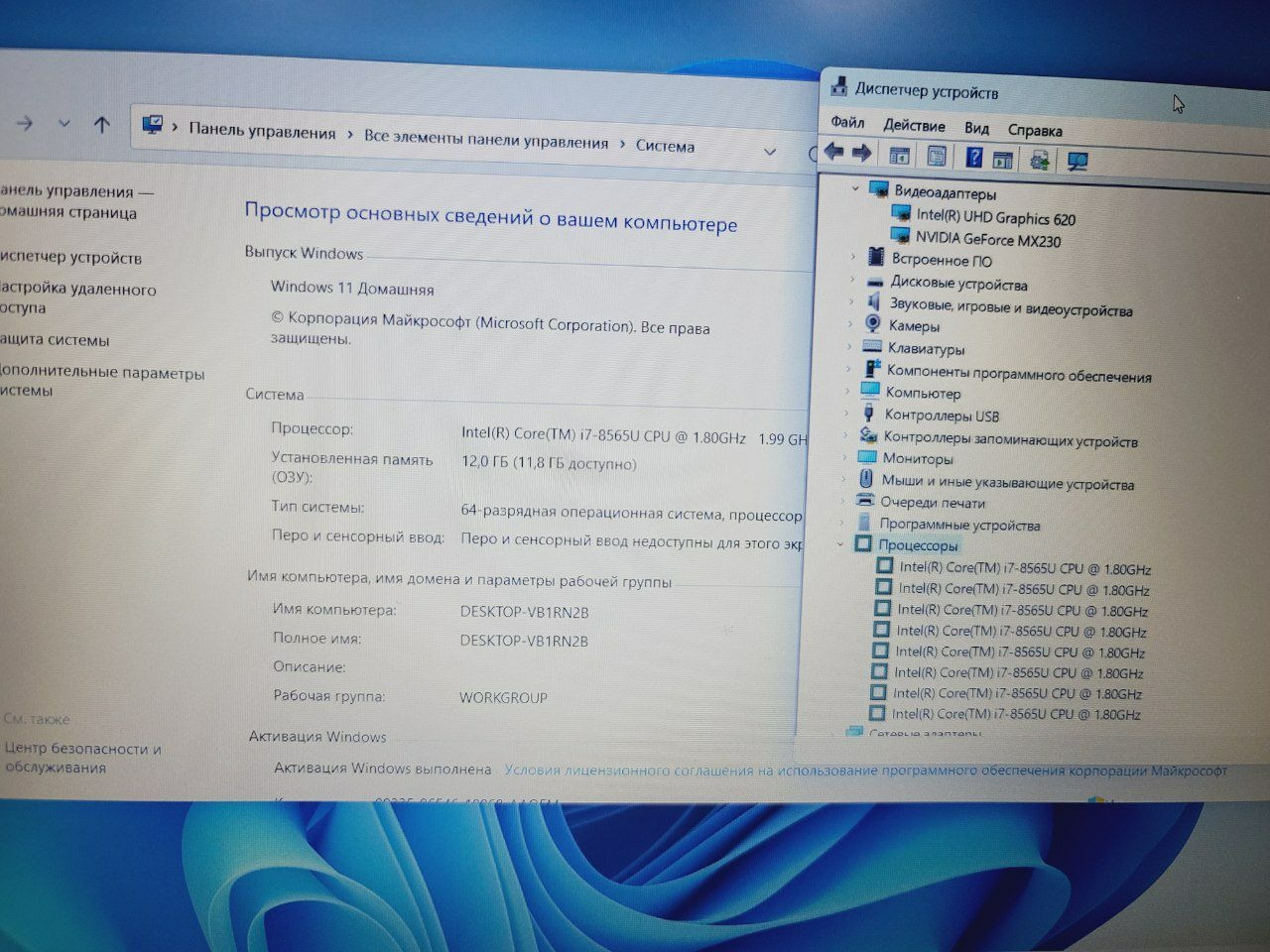Open the address bar history dropdown in Control Panel
The image size is (1270, 952).
770,152
